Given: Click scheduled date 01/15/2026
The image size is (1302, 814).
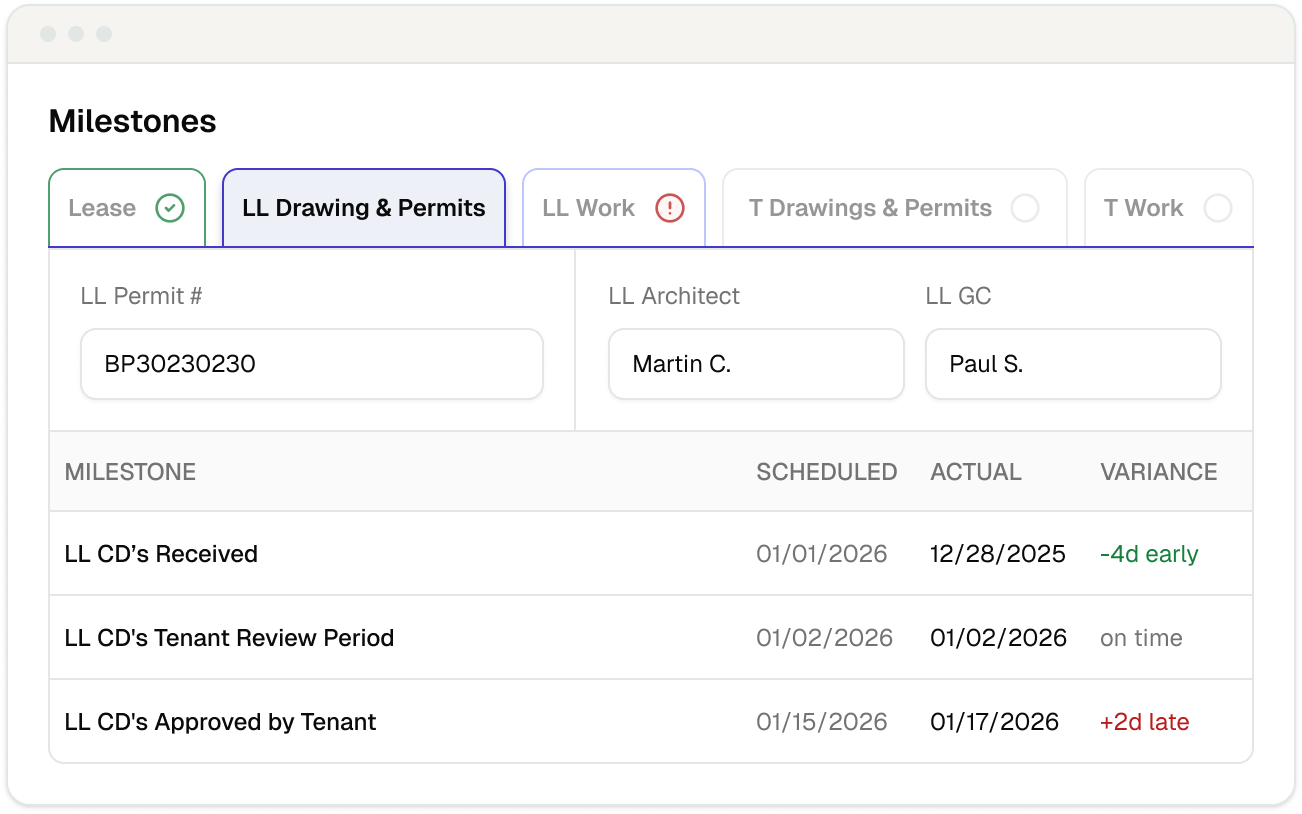Looking at the screenshot, I should [x=822, y=722].
